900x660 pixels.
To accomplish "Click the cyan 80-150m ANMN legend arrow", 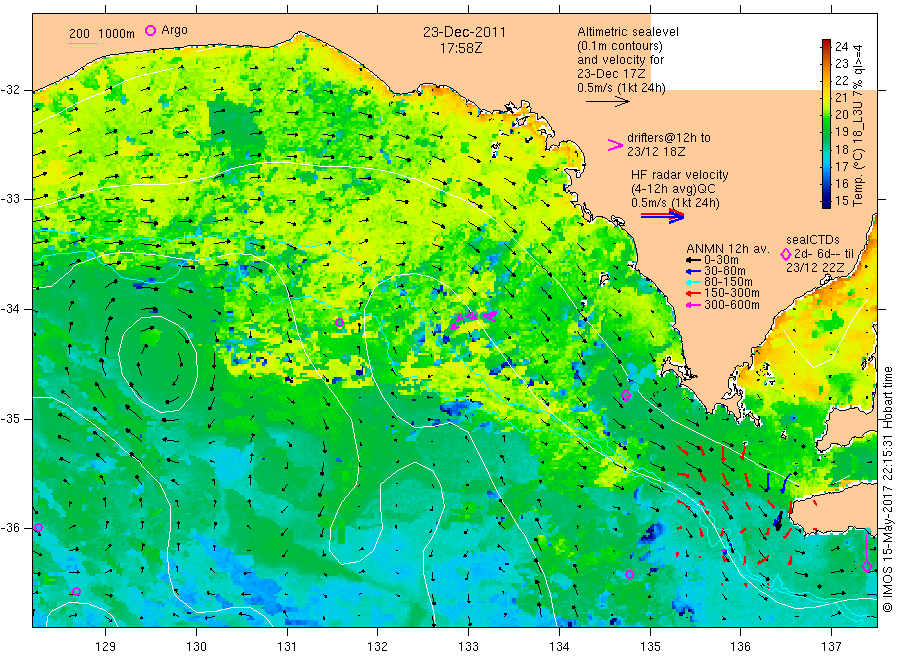I will 693,282.
